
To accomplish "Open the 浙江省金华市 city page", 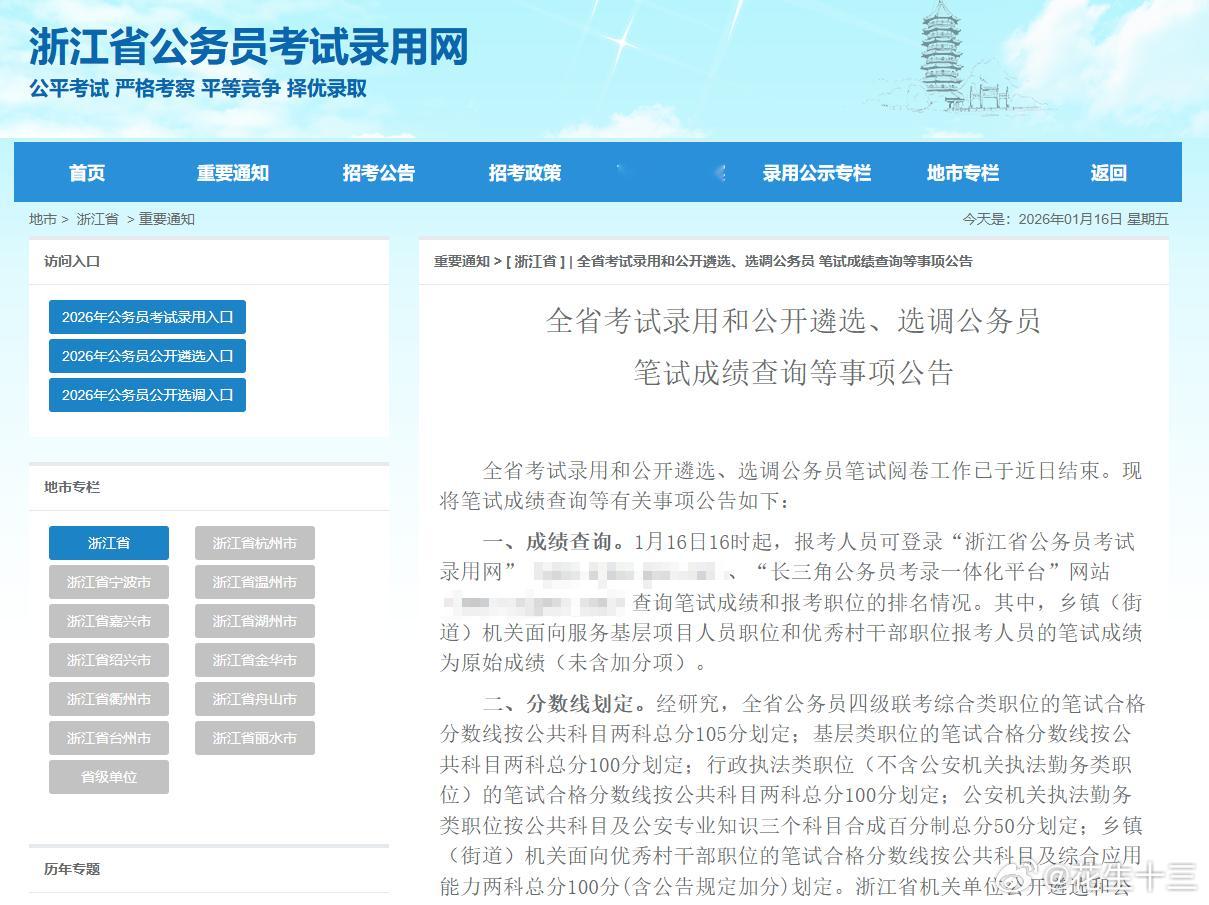I will (x=254, y=660).
